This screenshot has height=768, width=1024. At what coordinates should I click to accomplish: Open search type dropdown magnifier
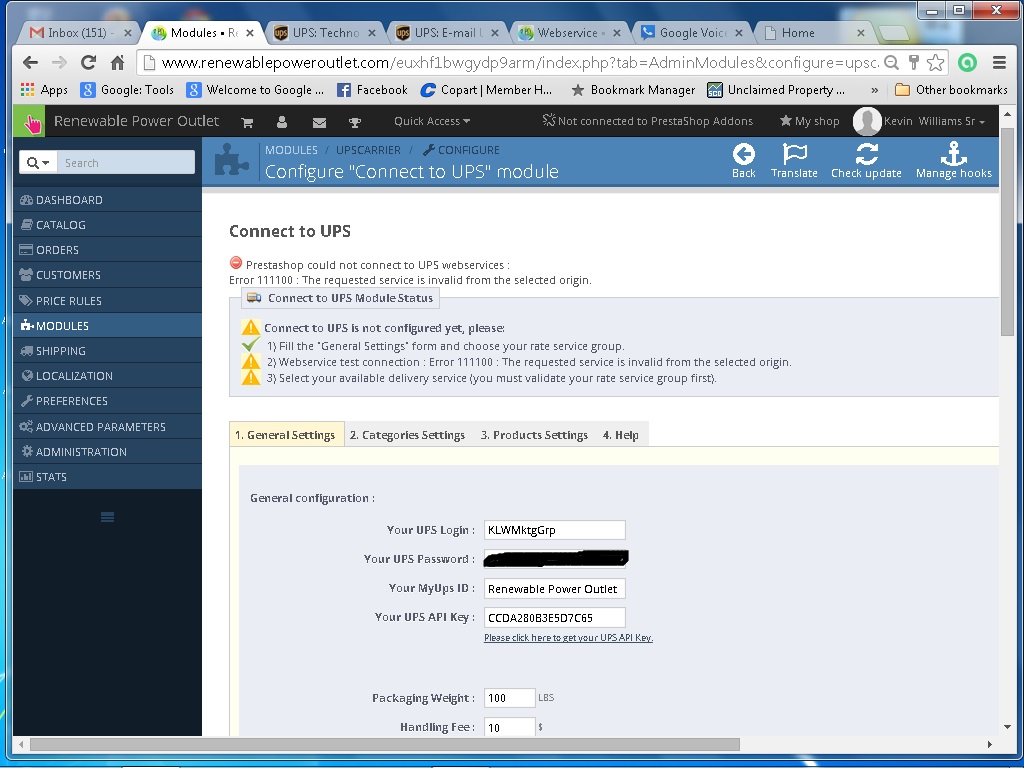click(38, 163)
